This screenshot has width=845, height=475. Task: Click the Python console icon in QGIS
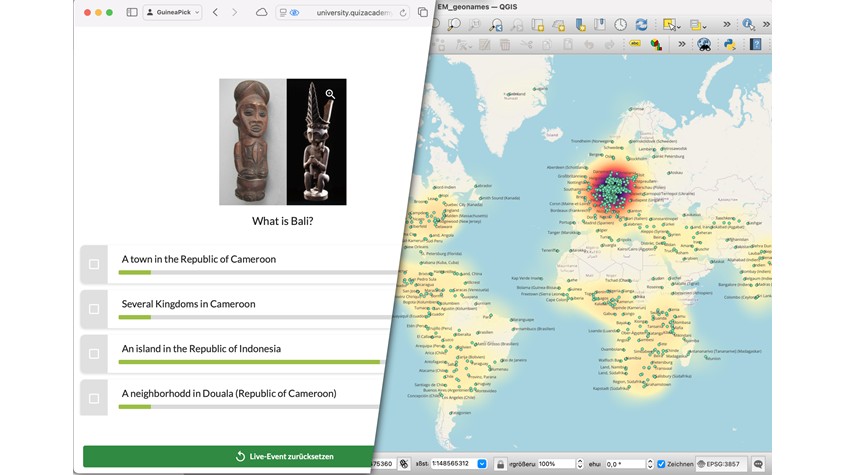[730, 45]
